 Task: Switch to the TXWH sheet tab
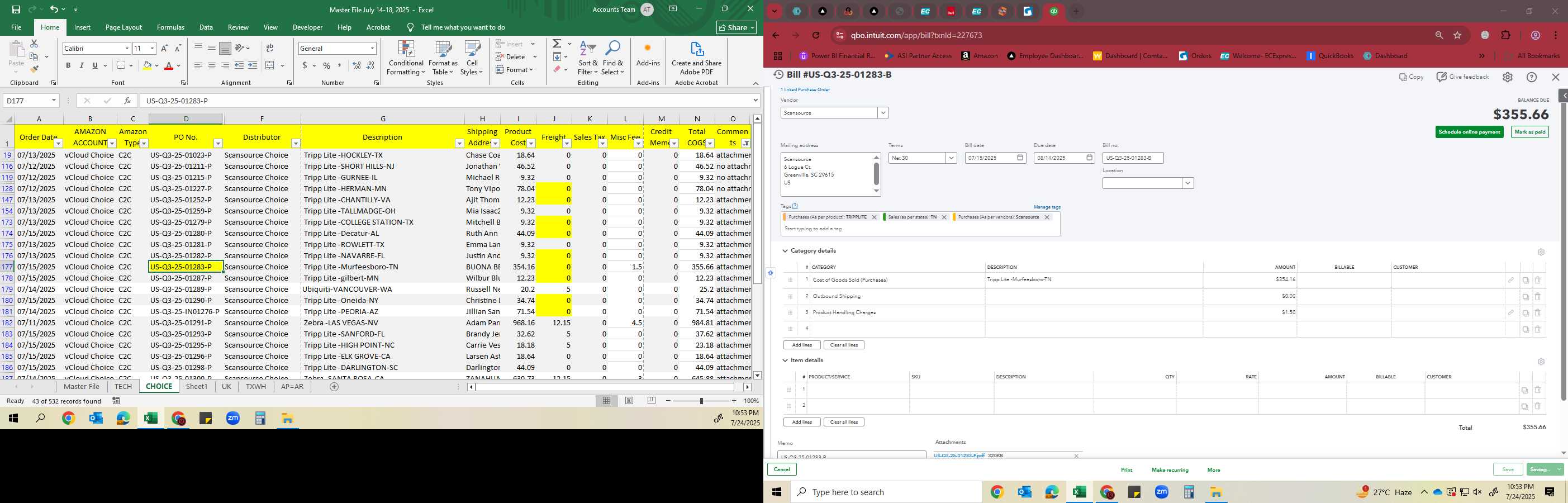(x=256, y=387)
